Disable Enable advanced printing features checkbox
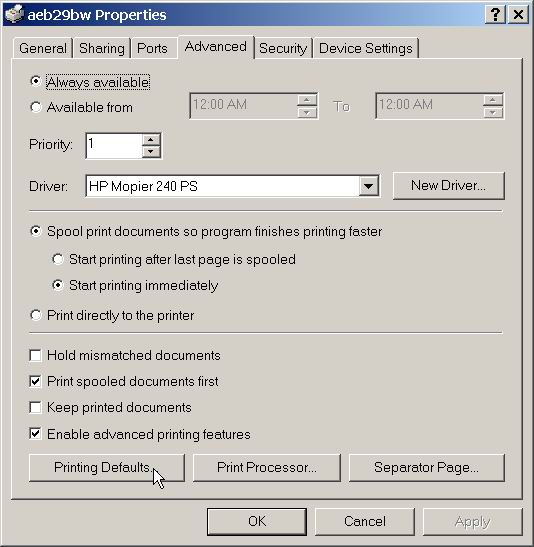The height and width of the screenshot is (547, 534). pos(36,434)
